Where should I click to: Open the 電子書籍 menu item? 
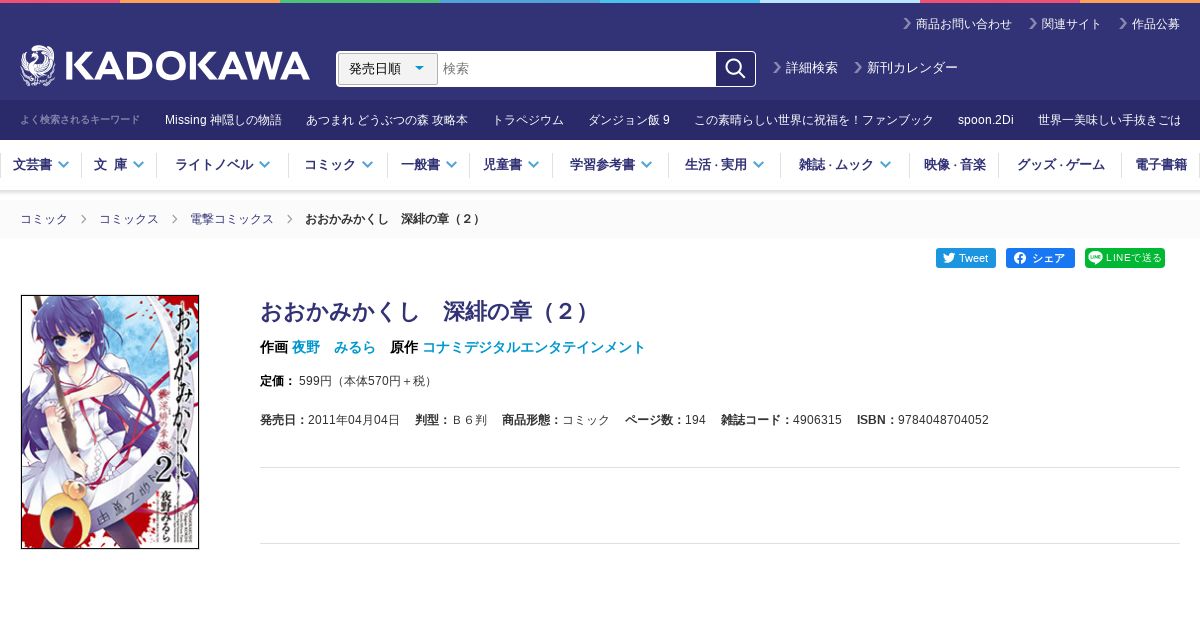(1161, 165)
